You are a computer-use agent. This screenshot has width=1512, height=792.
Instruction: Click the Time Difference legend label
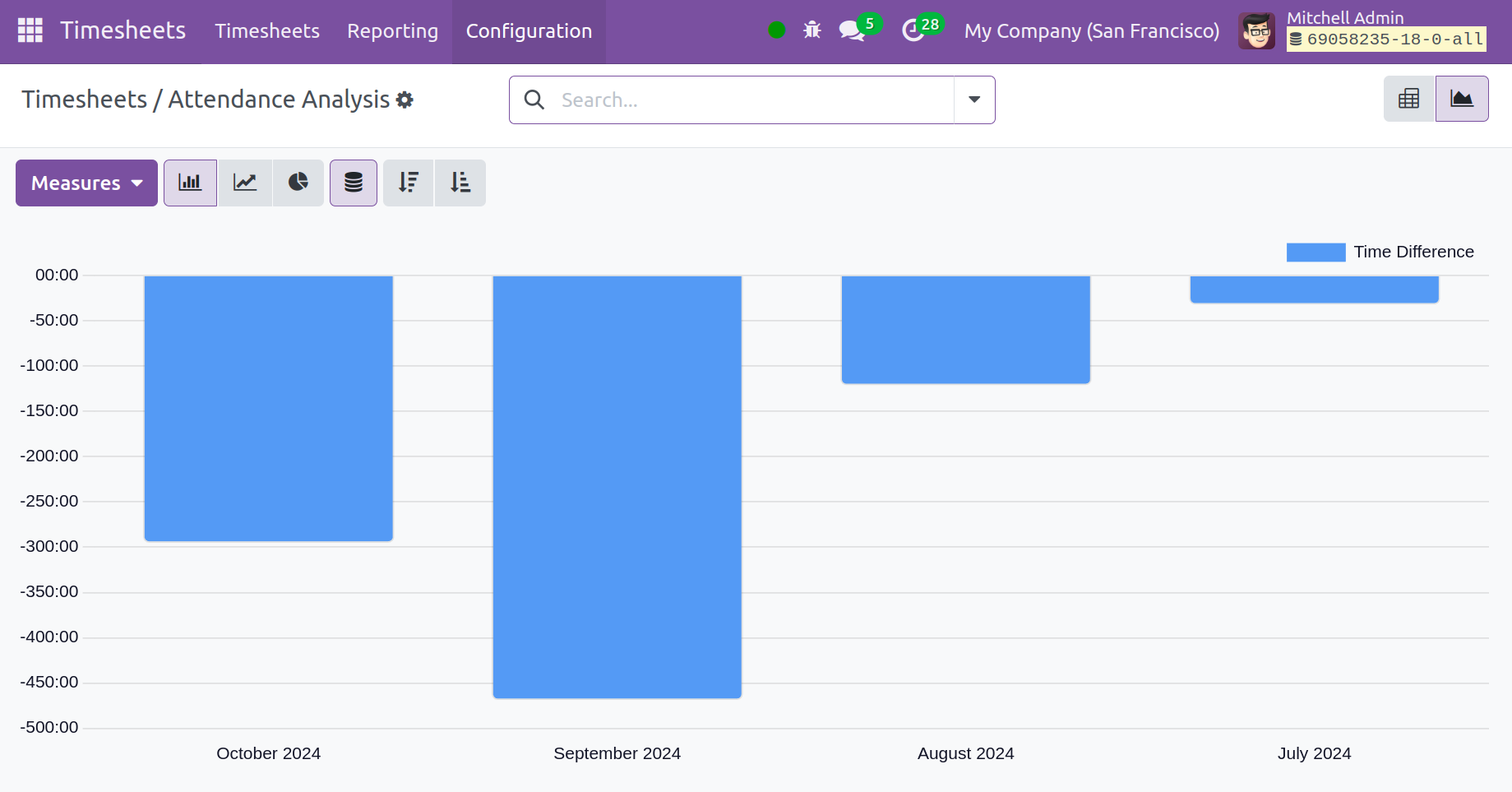tap(1413, 252)
